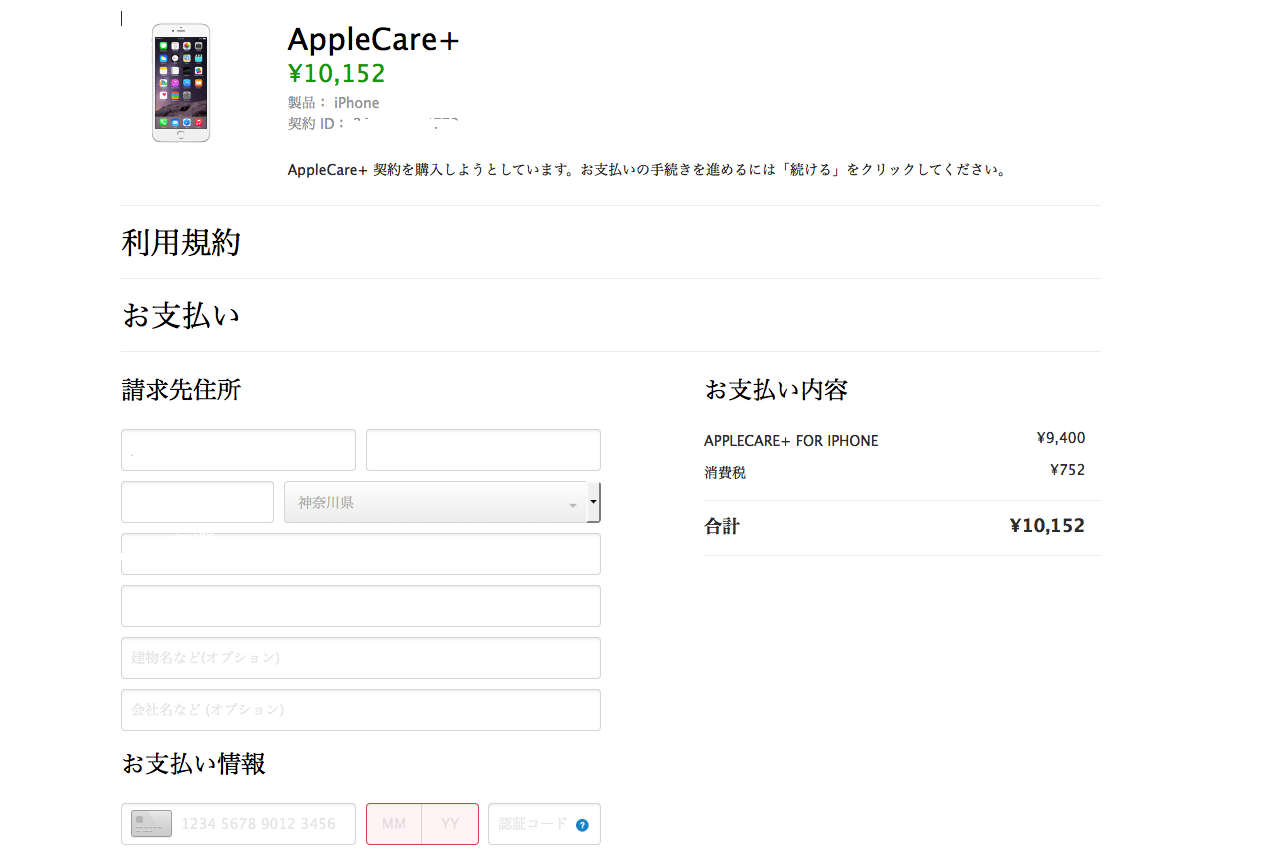Click the APPLECARE+ FOR IPHONE line item

pos(791,441)
